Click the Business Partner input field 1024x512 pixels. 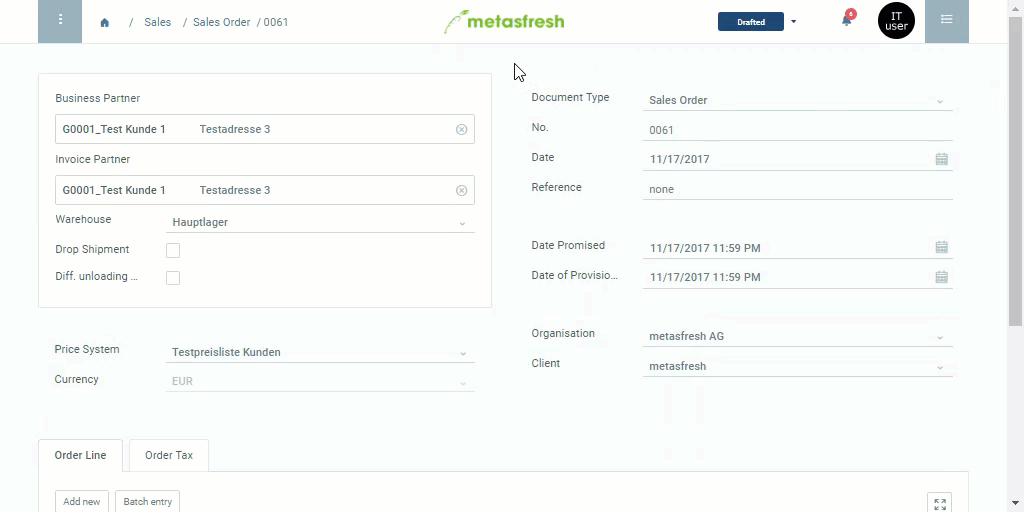[264, 129]
